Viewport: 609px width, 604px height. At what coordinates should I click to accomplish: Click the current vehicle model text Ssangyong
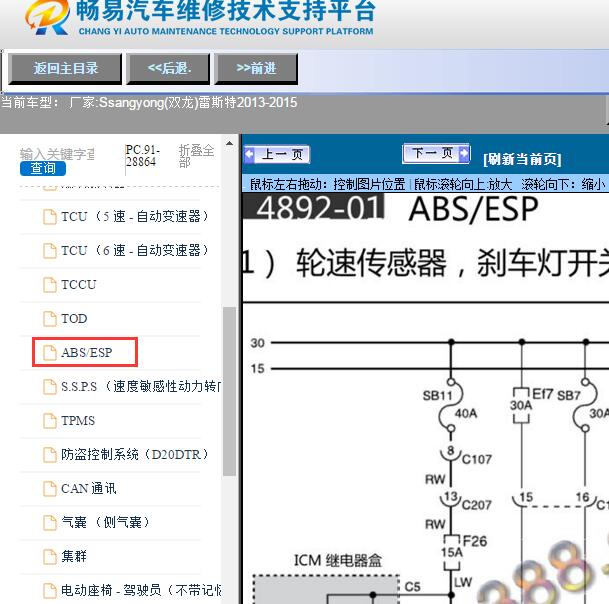(149, 103)
